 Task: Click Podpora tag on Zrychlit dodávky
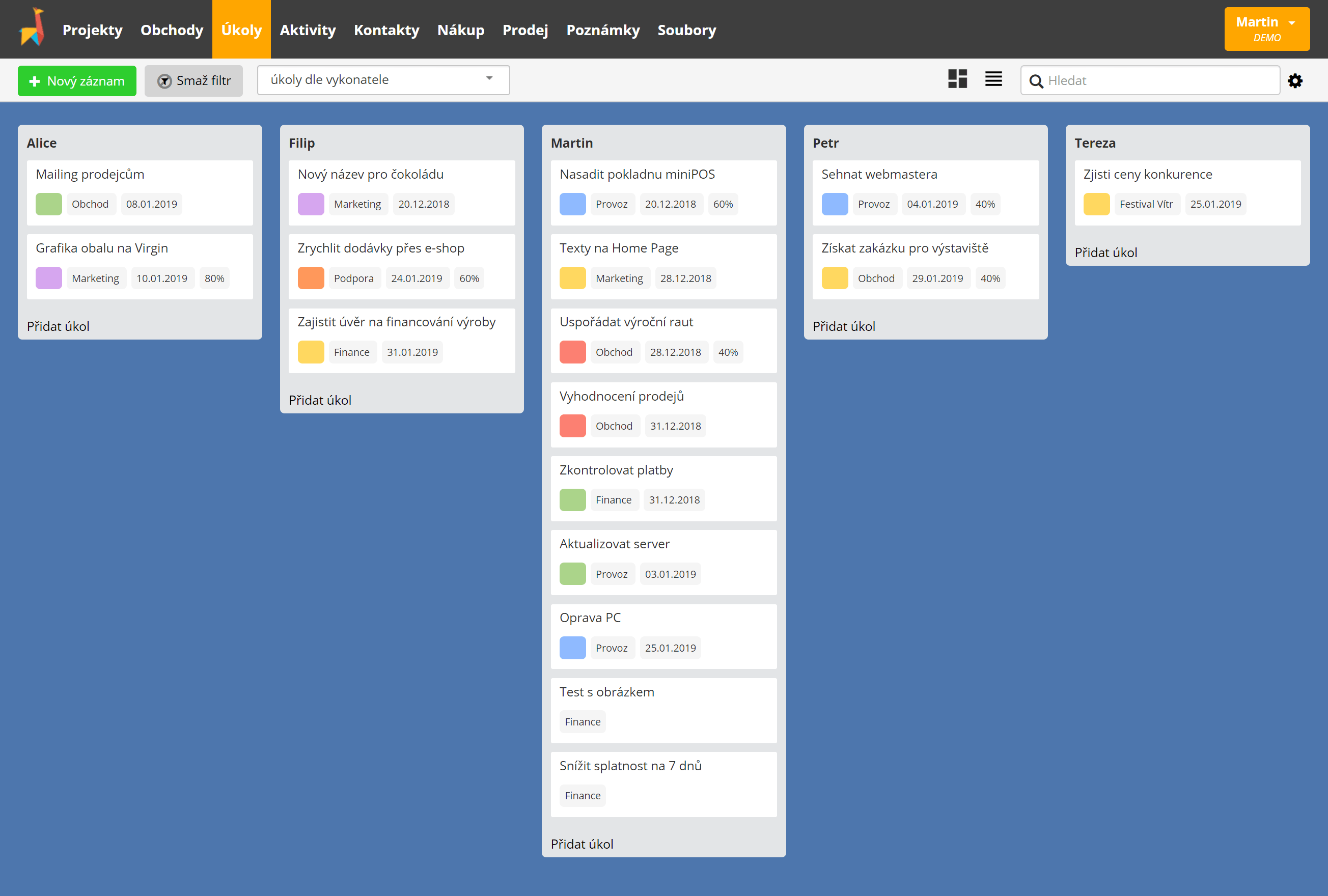tap(354, 278)
